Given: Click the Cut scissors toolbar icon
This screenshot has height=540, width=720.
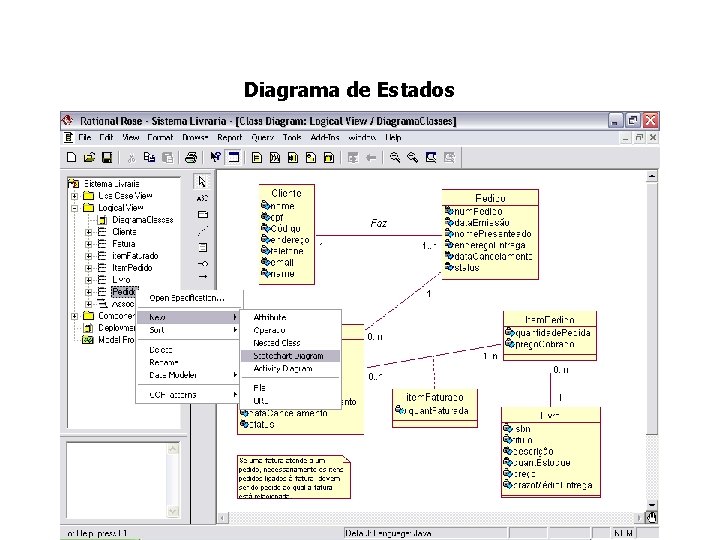Looking at the screenshot, I should point(131,158).
